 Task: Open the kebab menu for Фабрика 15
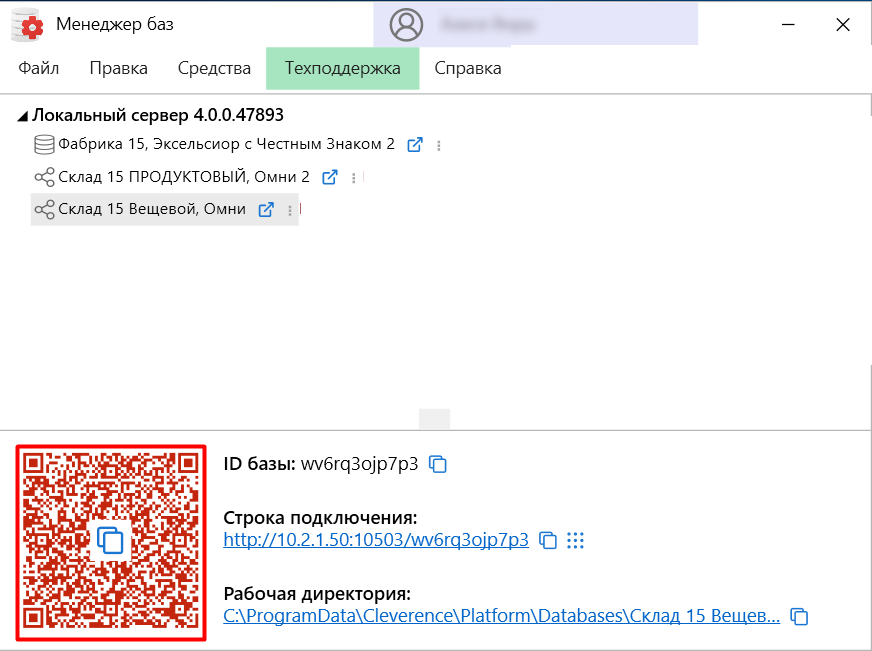click(438, 144)
